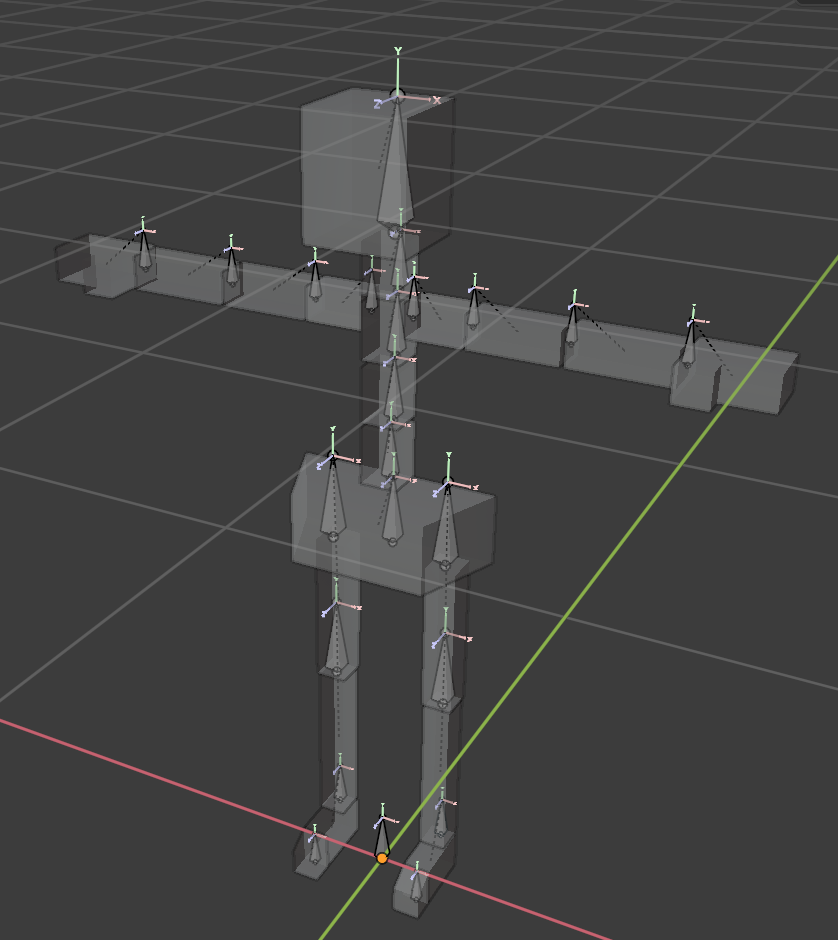838x940 pixels.
Task: Select the ankle bone above the viewer's left foot
Action: (340, 784)
